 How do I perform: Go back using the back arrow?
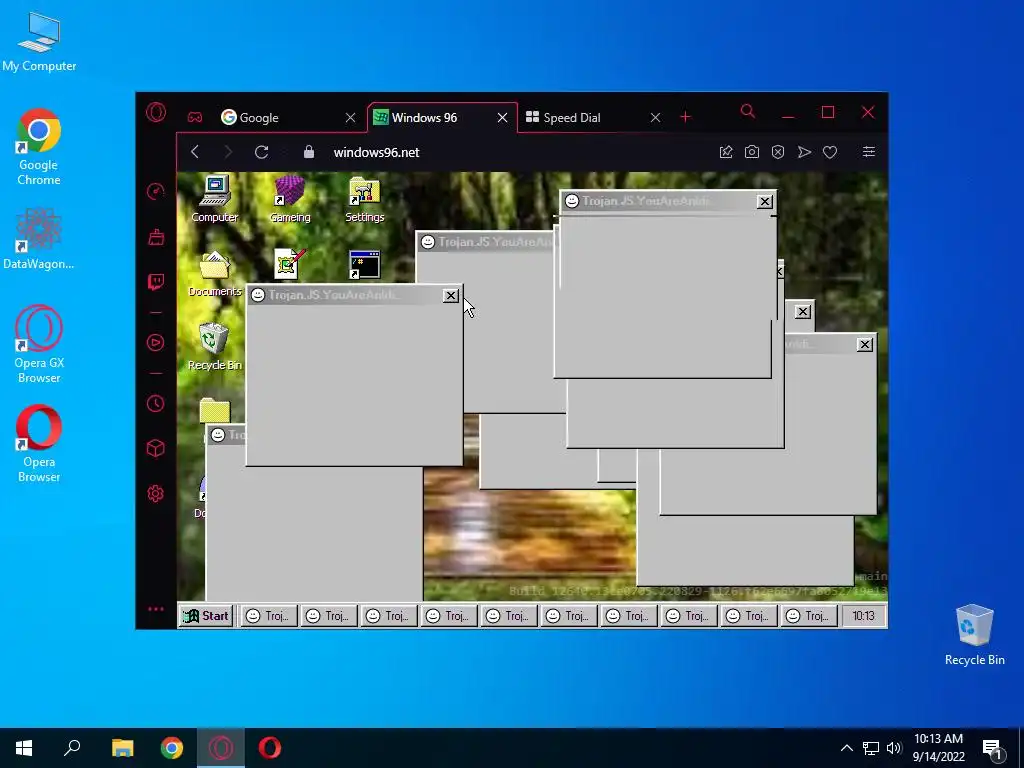[195, 152]
